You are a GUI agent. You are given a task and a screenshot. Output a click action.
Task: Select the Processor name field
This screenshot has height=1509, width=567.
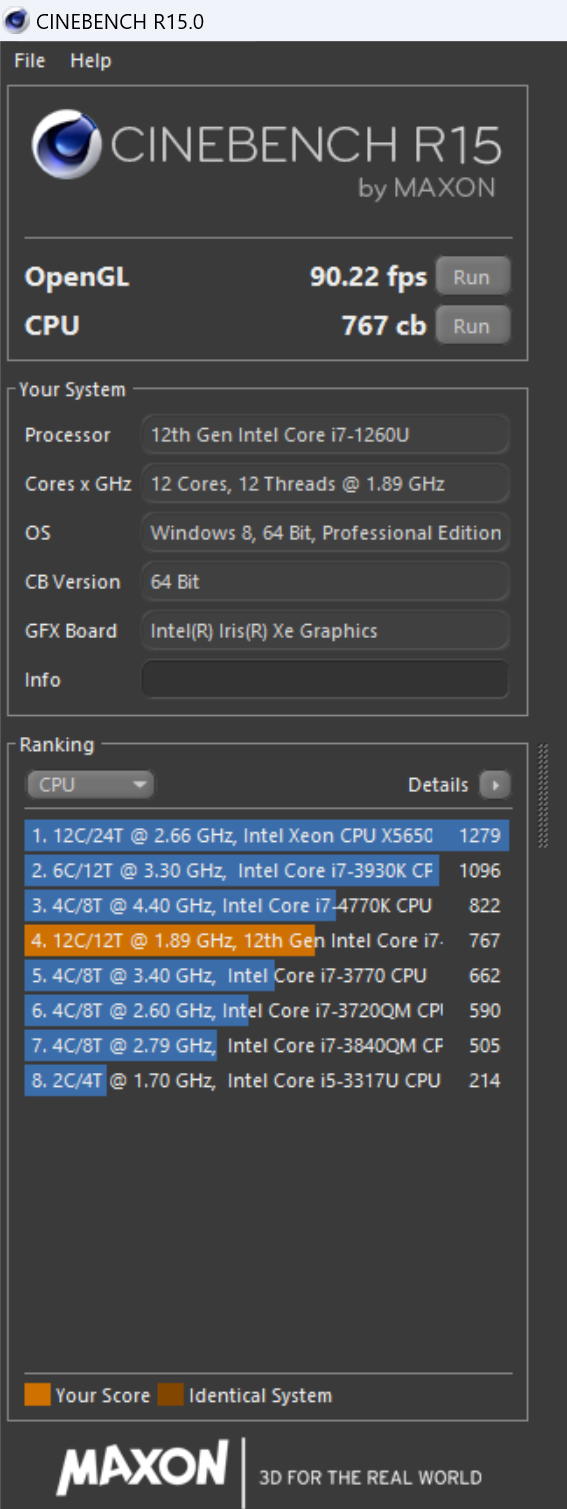click(x=325, y=435)
